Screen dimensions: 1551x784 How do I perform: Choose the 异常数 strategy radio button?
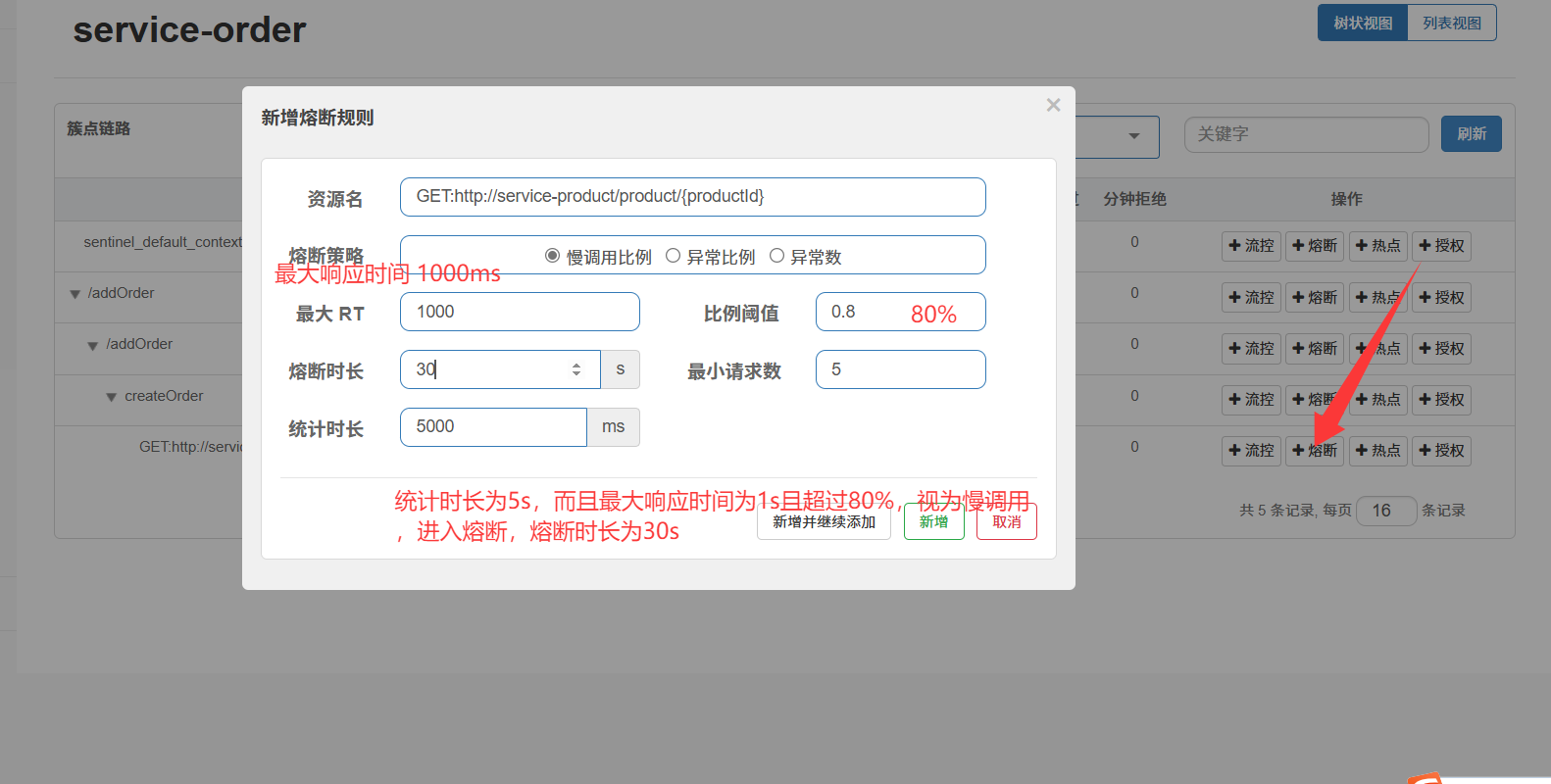tap(777, 256)
